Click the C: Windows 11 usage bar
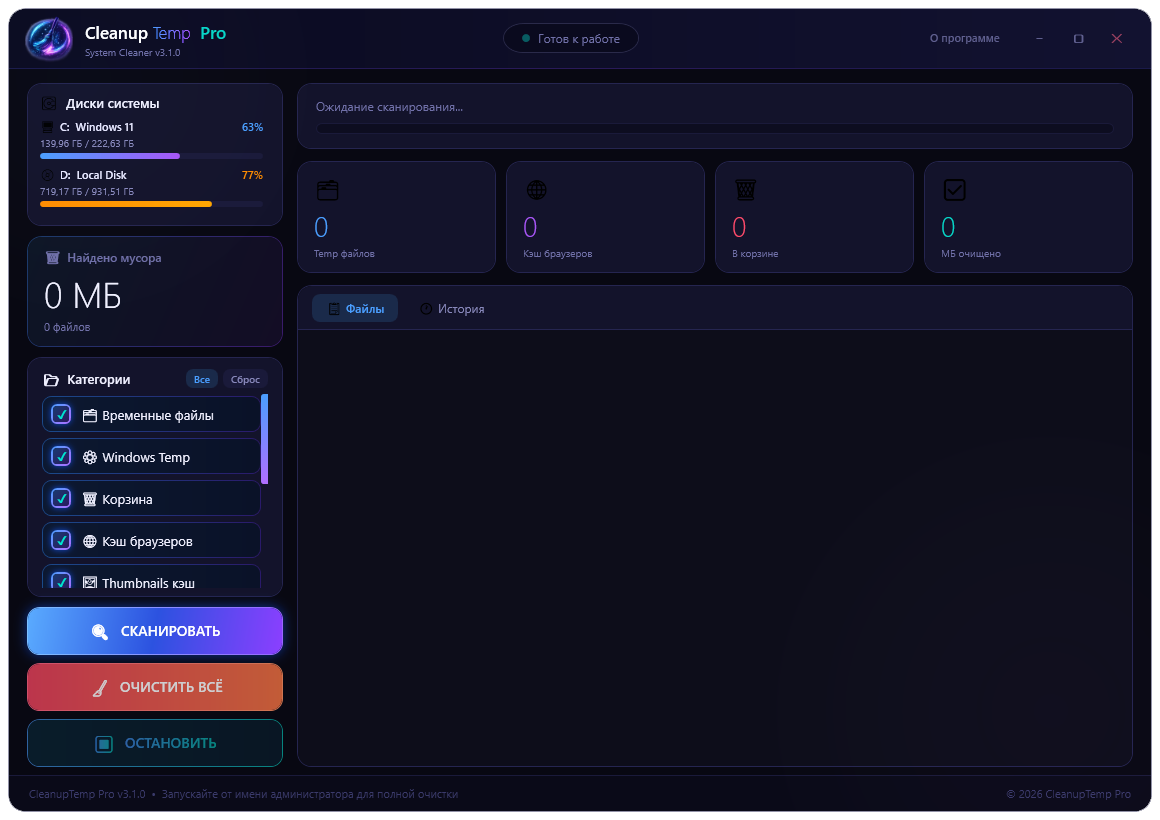The image size is (1160, 820). tap(151, 156)
